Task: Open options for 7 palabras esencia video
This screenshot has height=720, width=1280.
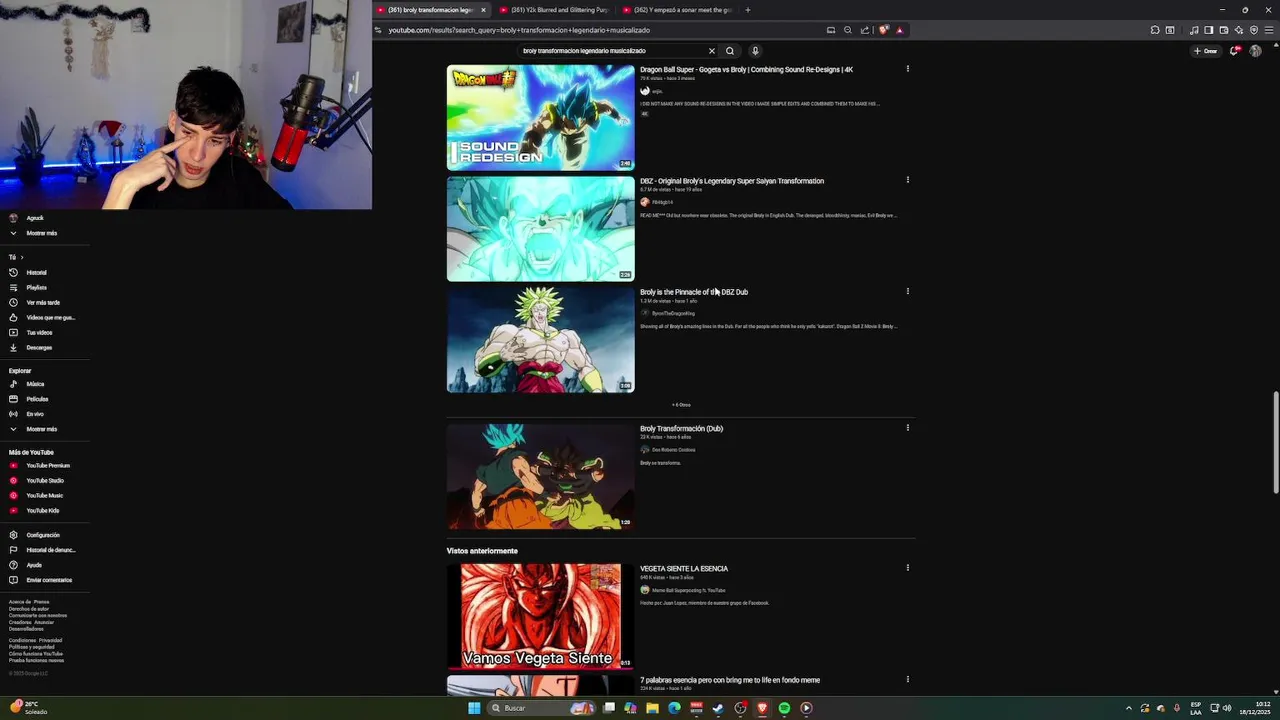Action: [x=908, y=679]
